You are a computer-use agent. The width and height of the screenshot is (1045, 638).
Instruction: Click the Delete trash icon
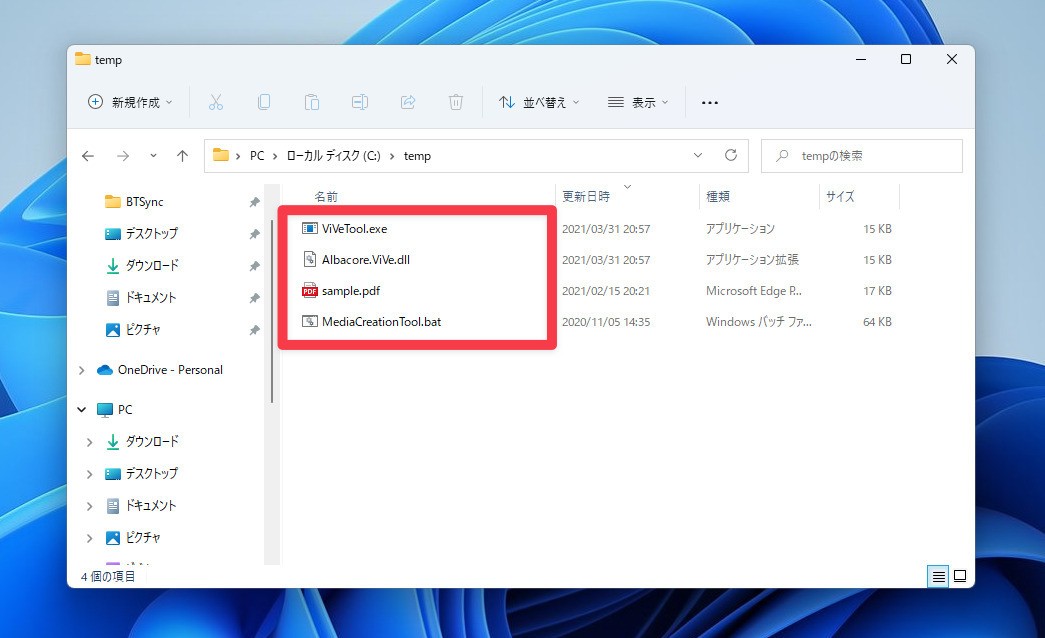click(x=456, y=102)
